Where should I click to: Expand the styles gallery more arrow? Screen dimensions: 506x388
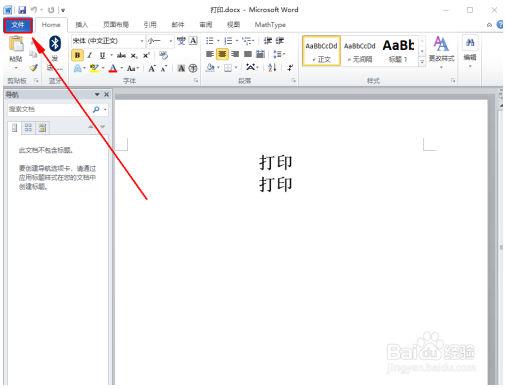[x=422, y=61]
